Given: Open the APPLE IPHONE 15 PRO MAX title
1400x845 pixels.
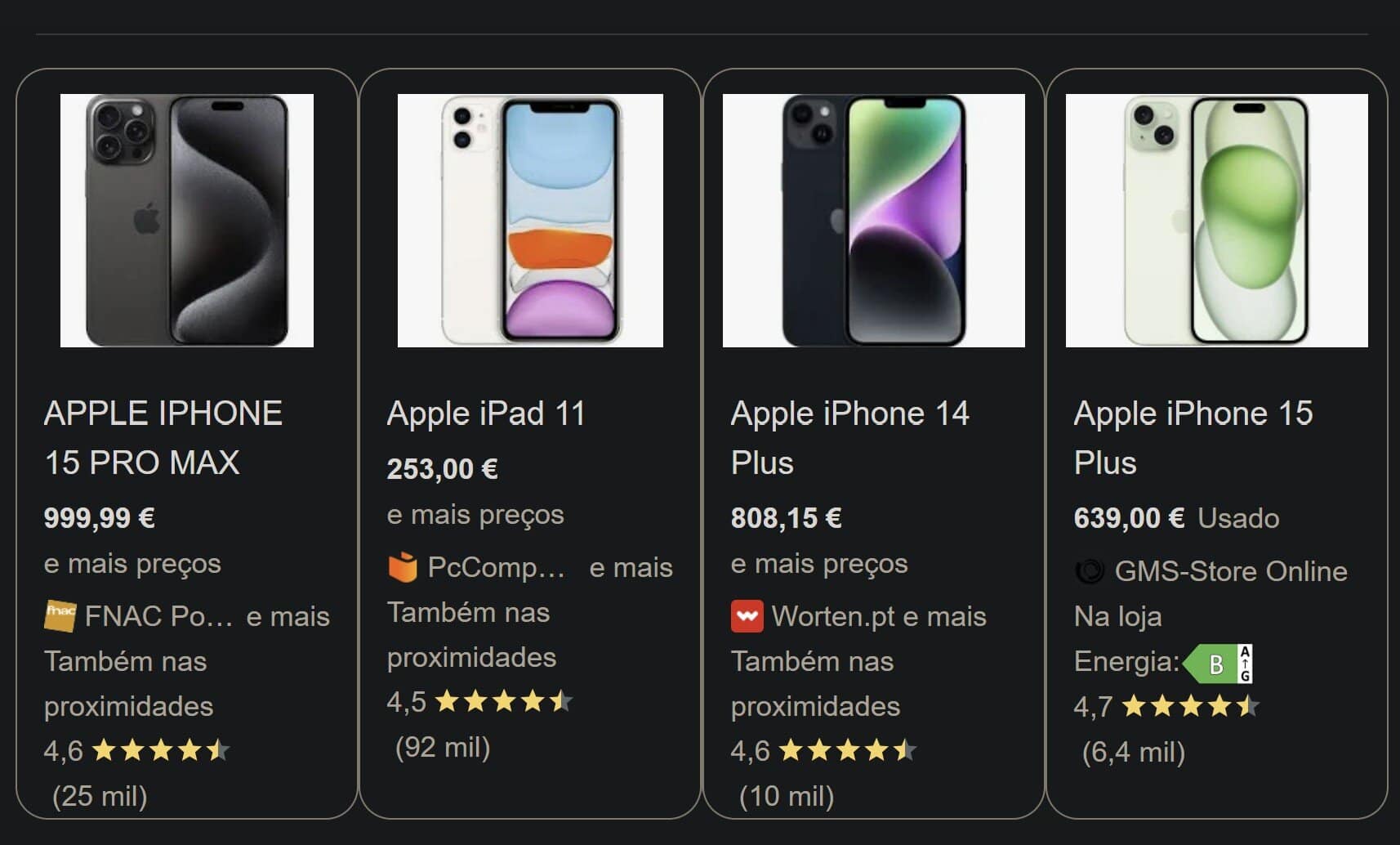Looking at the screenshot, I should click(163, 438).
